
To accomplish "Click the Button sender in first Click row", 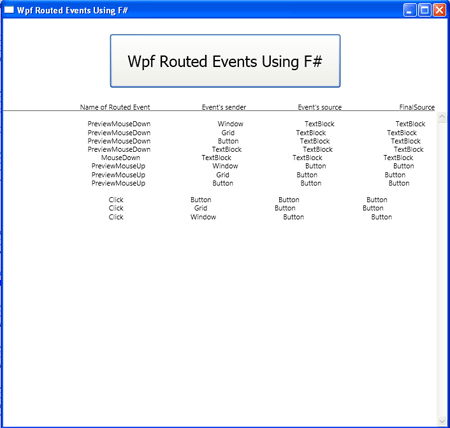I will [201, 200].
